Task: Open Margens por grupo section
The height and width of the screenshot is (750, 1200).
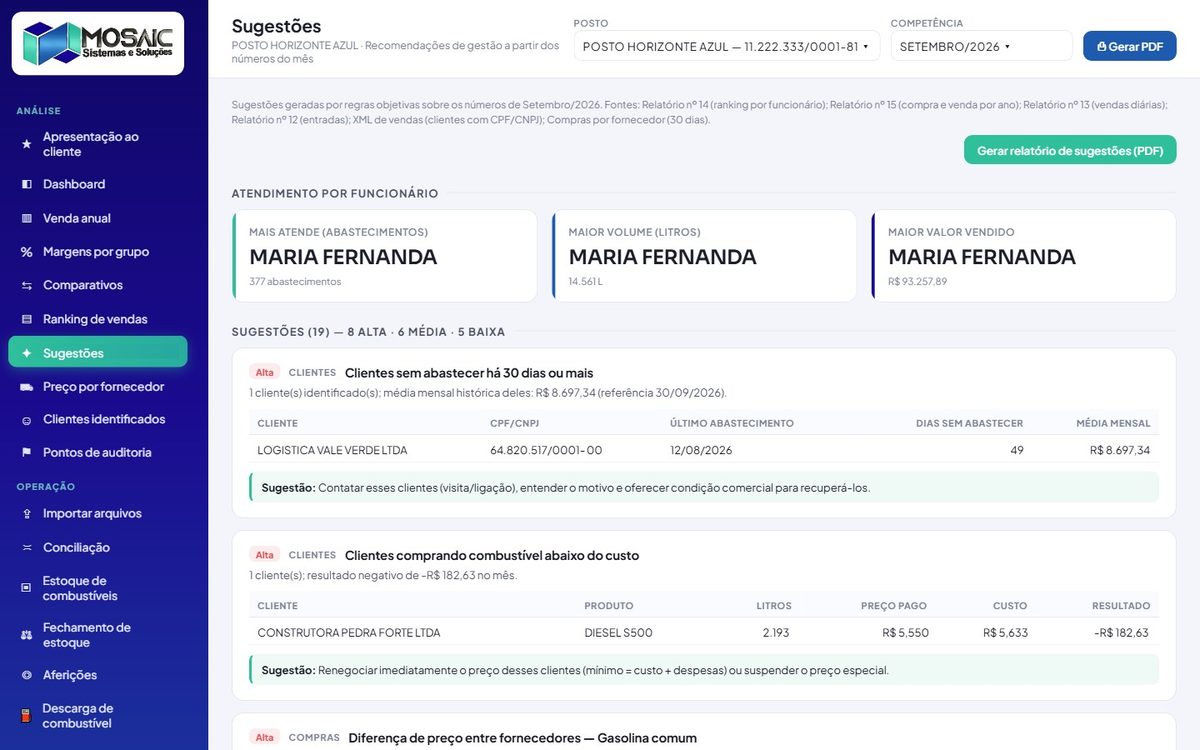Action: pyautogui.click(x=98, y=252)
